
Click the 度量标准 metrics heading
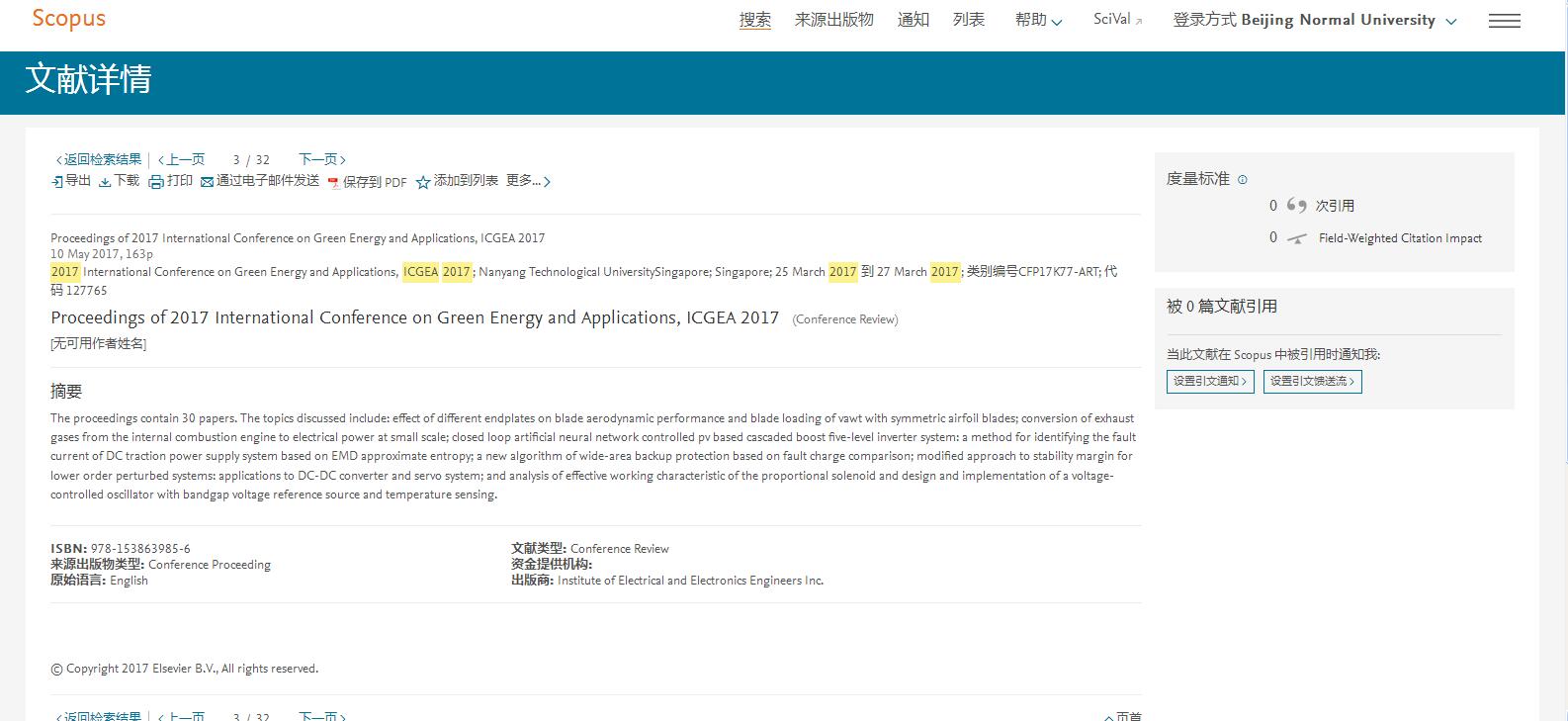click(1198, 179)
